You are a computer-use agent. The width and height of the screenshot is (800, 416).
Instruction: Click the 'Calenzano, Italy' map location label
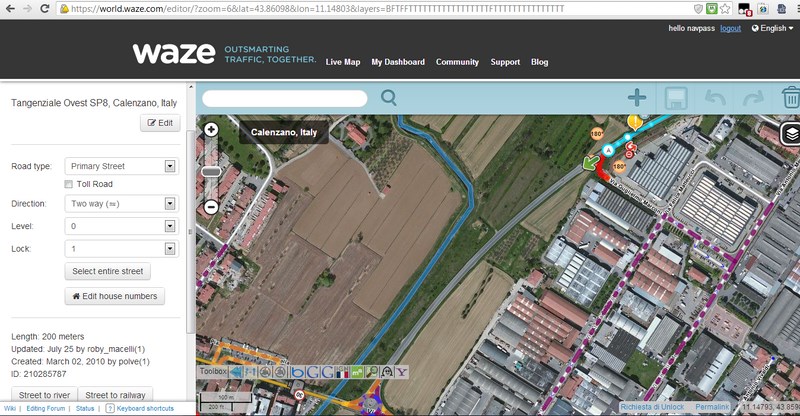[284, 132]
